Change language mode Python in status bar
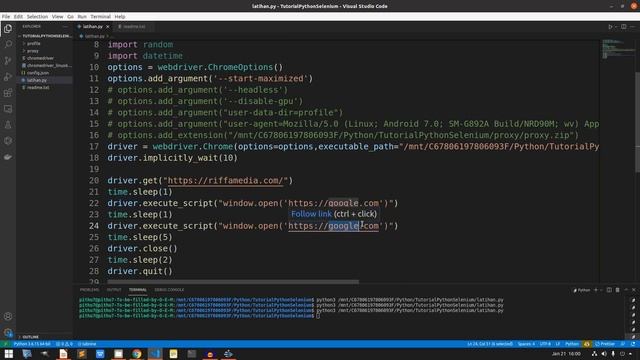Image resolution: width=640 pixels, height=360 pixels. coord(572,344)
